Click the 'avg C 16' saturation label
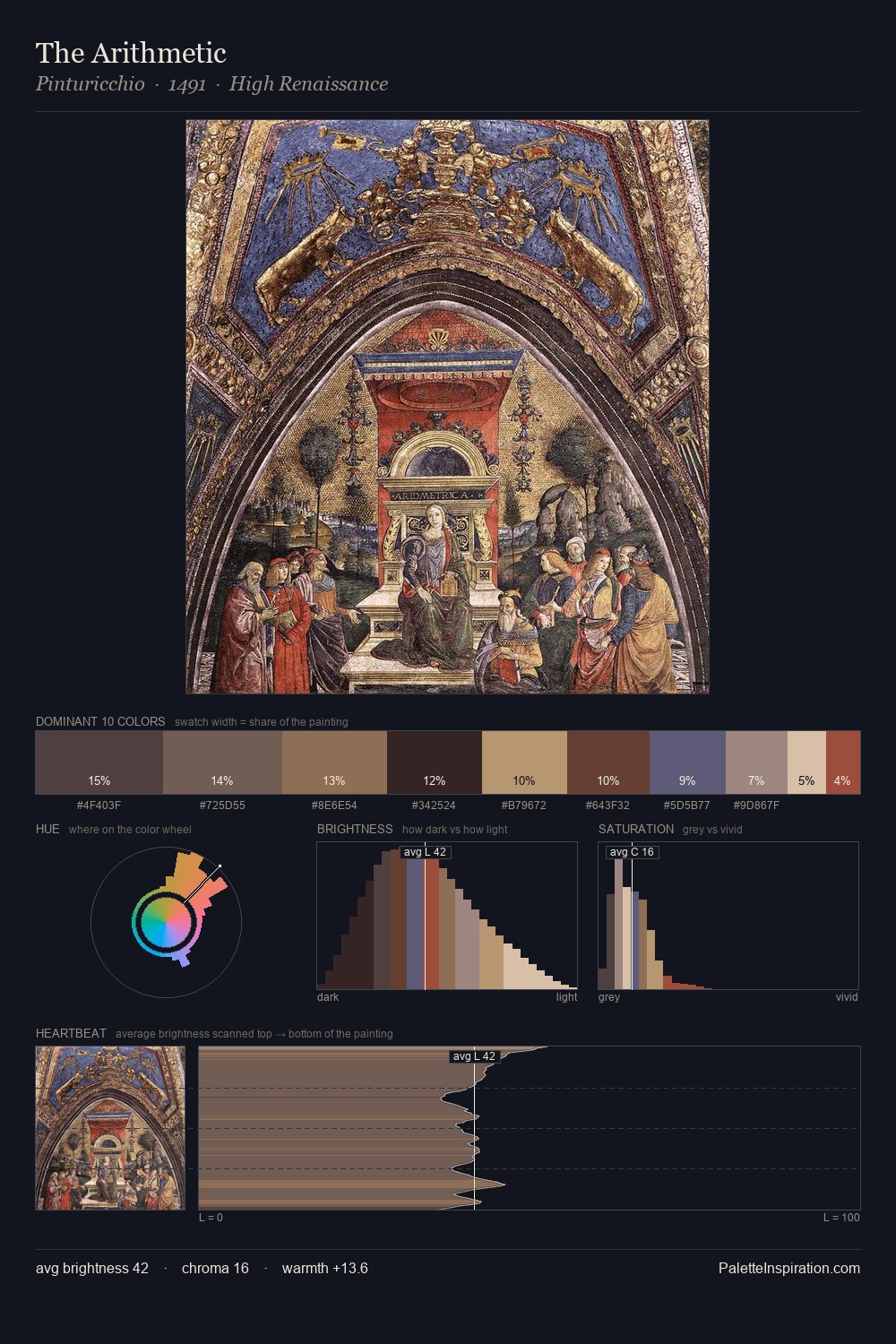The height and width of the screenshot is (1344, 896). [632, 852]
